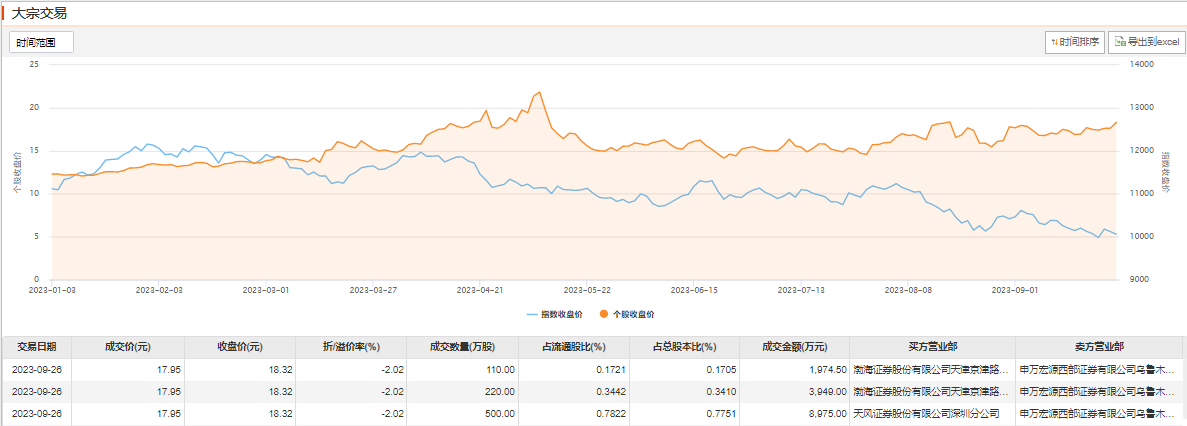Toggle the 指数收盘价 legend series
The height and width of the screenshot is (426, 1187).
pos(561,314)
